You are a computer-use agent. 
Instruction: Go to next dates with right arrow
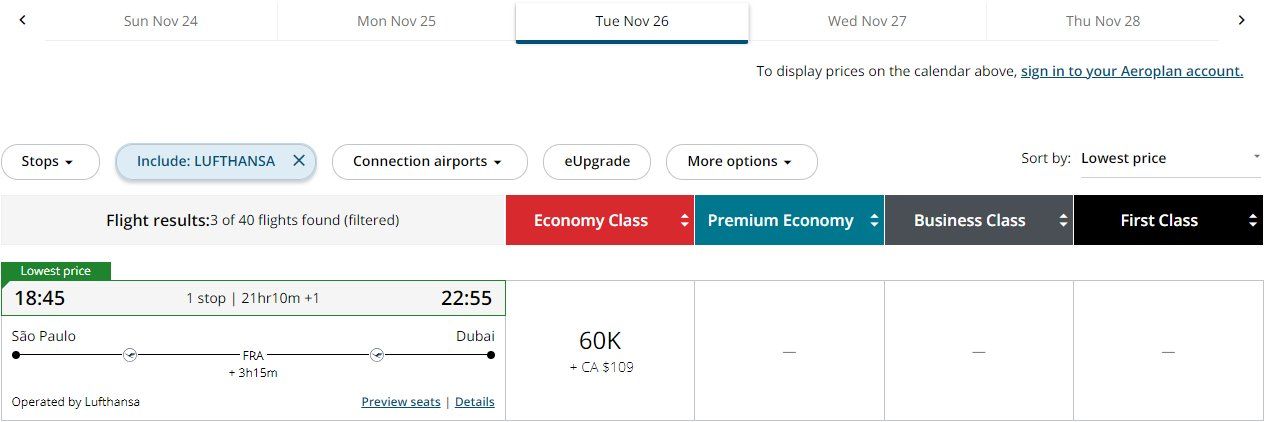coord(1241,20)
